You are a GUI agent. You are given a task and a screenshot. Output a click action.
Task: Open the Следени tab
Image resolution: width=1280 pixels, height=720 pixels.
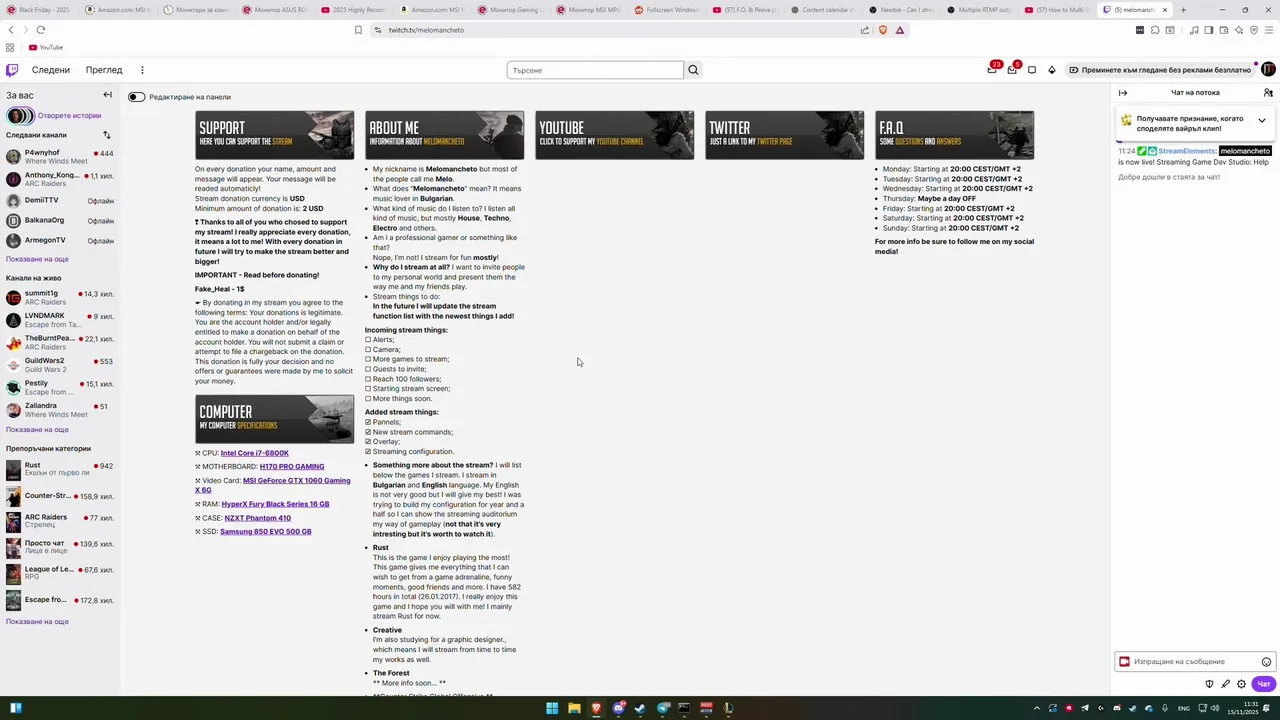tap(51, 70)
